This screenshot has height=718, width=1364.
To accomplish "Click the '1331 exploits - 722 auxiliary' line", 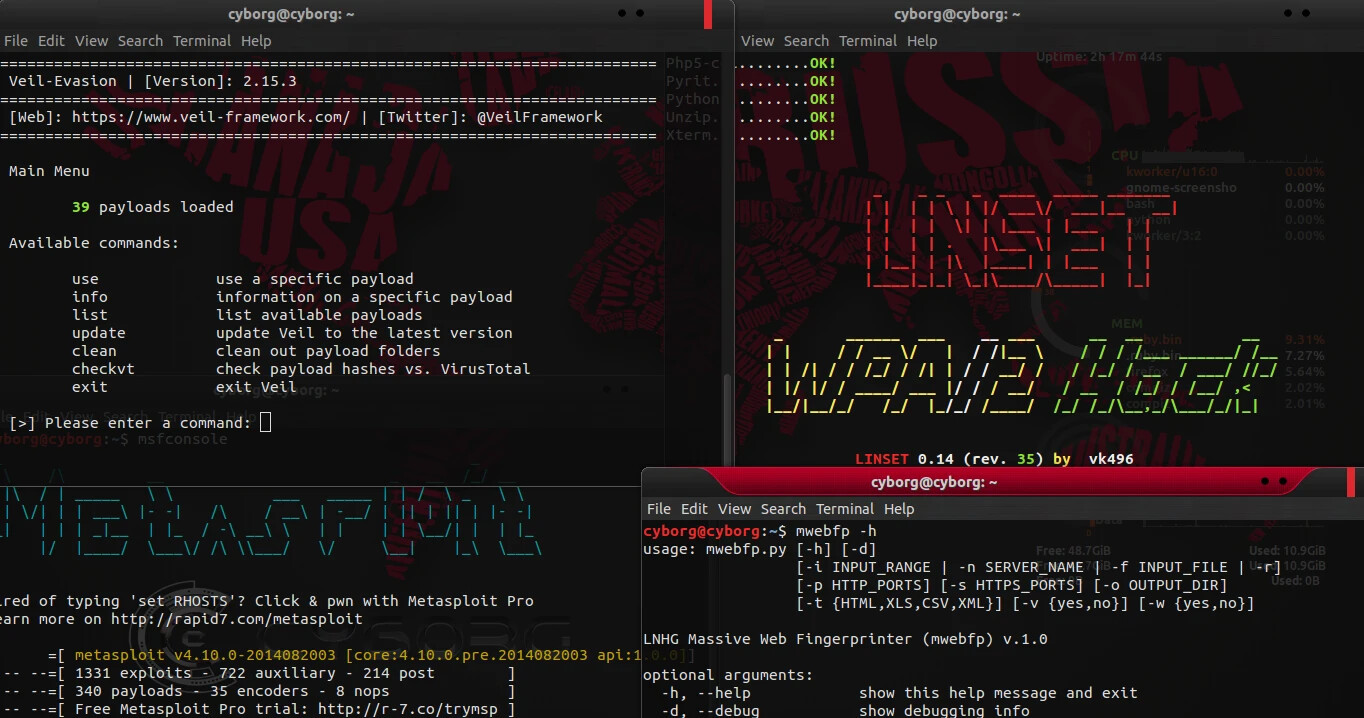I will [x=255, y=673].
